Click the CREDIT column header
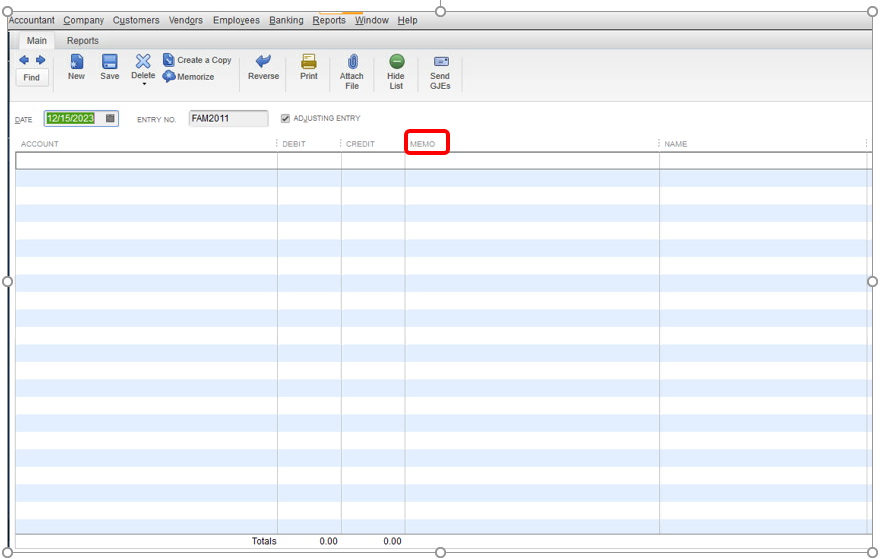The width and height of the screenshot is (883, 559). pos(360,144)
